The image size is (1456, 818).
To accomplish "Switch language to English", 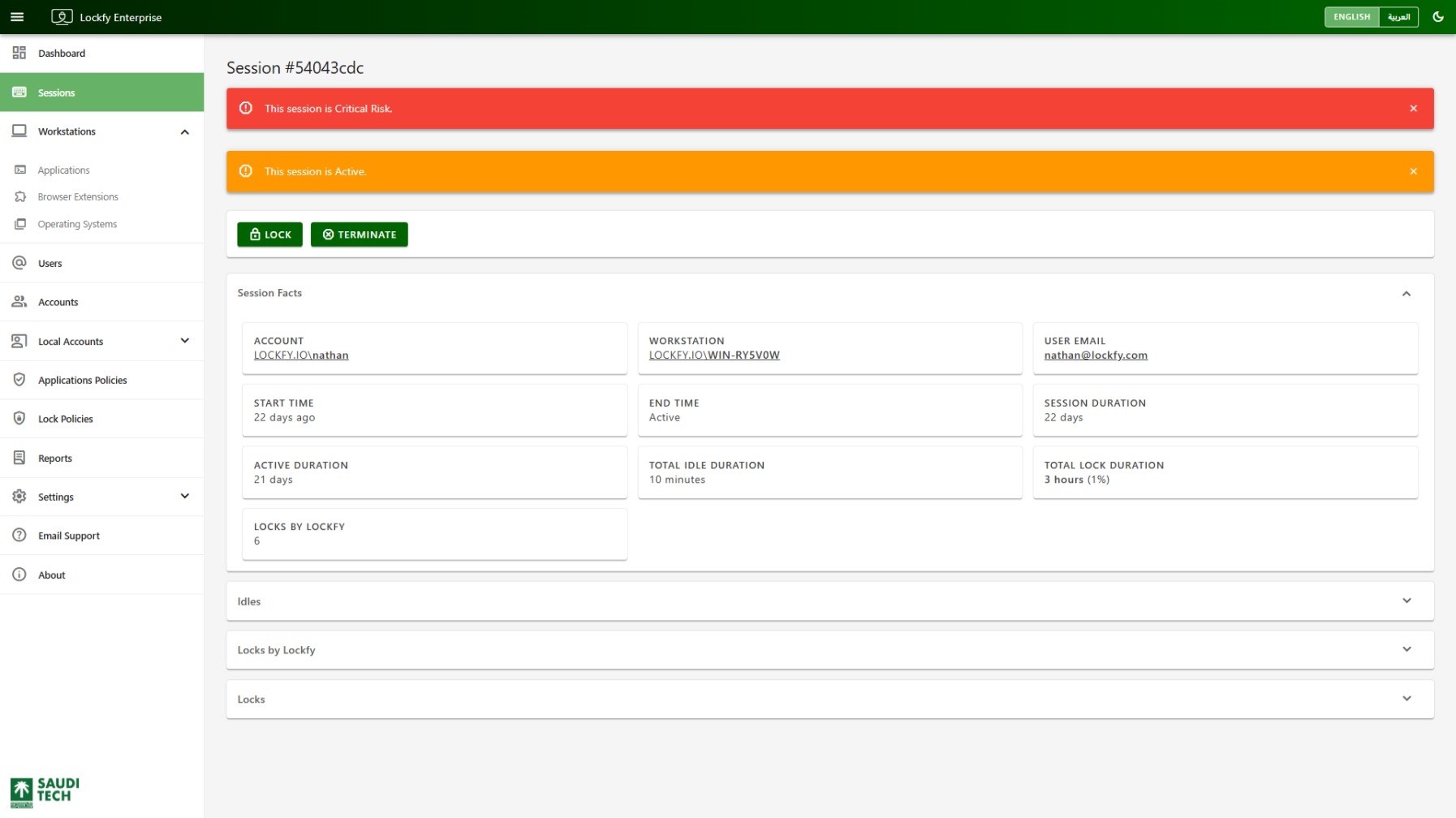I will coord(1351,17).
